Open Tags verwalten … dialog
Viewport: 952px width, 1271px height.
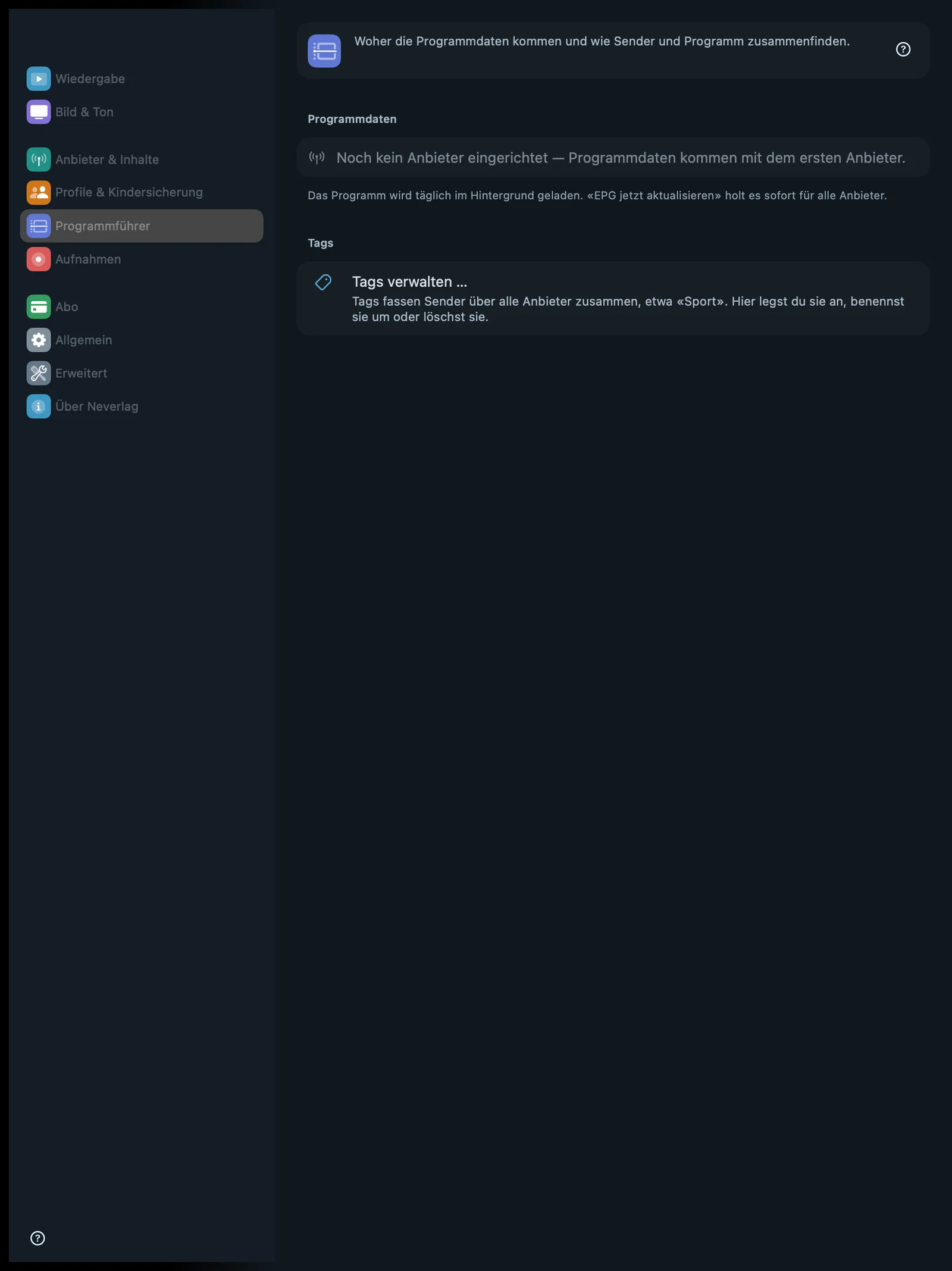click(613, 298)
